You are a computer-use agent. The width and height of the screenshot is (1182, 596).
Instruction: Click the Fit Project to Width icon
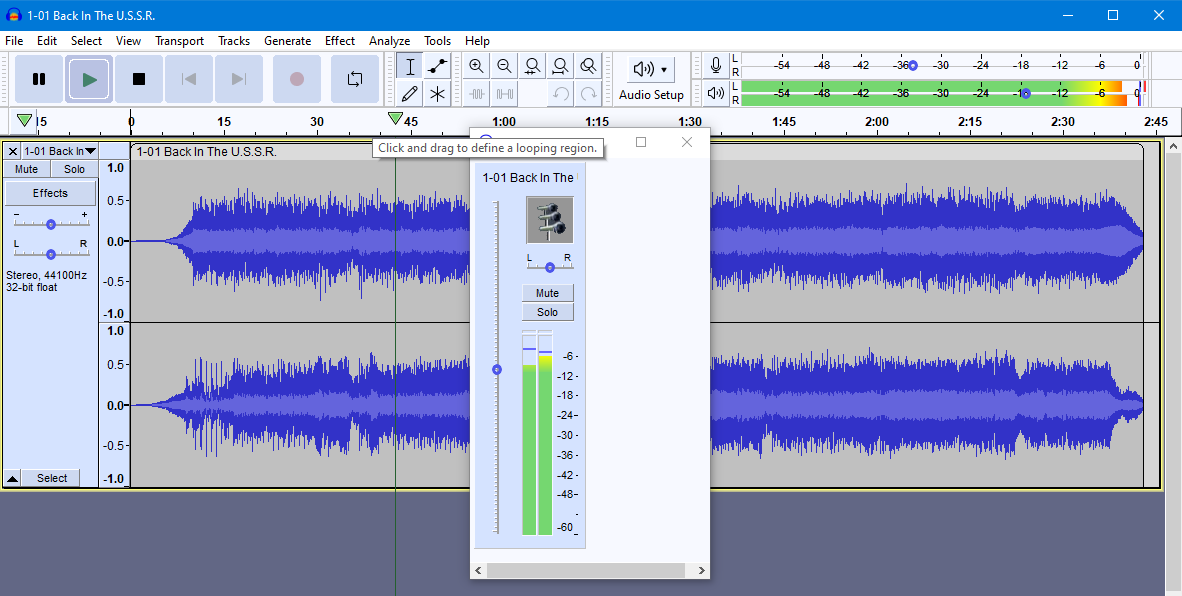(x=560, y=65)
